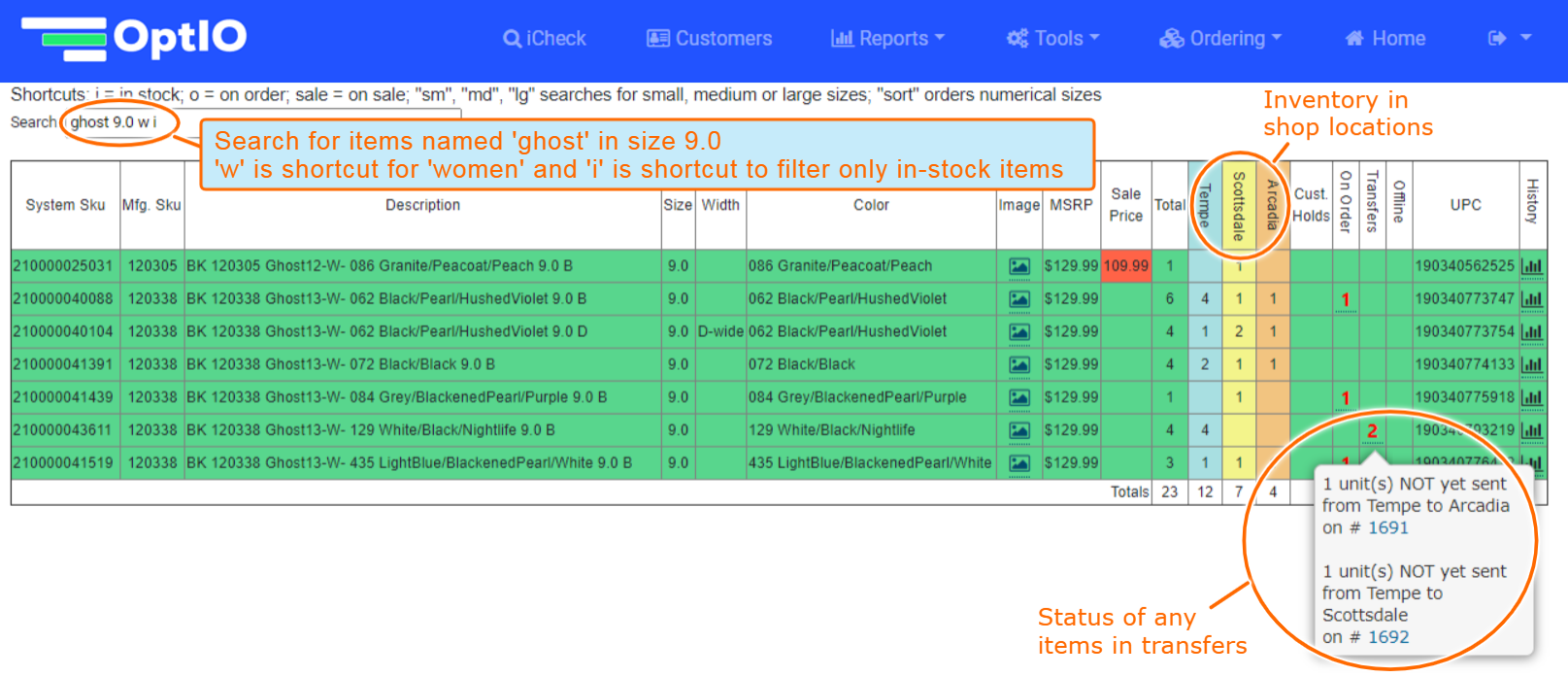Click the OptIO logo
This screenshot has height=677, width=1568.
[134, 38]
